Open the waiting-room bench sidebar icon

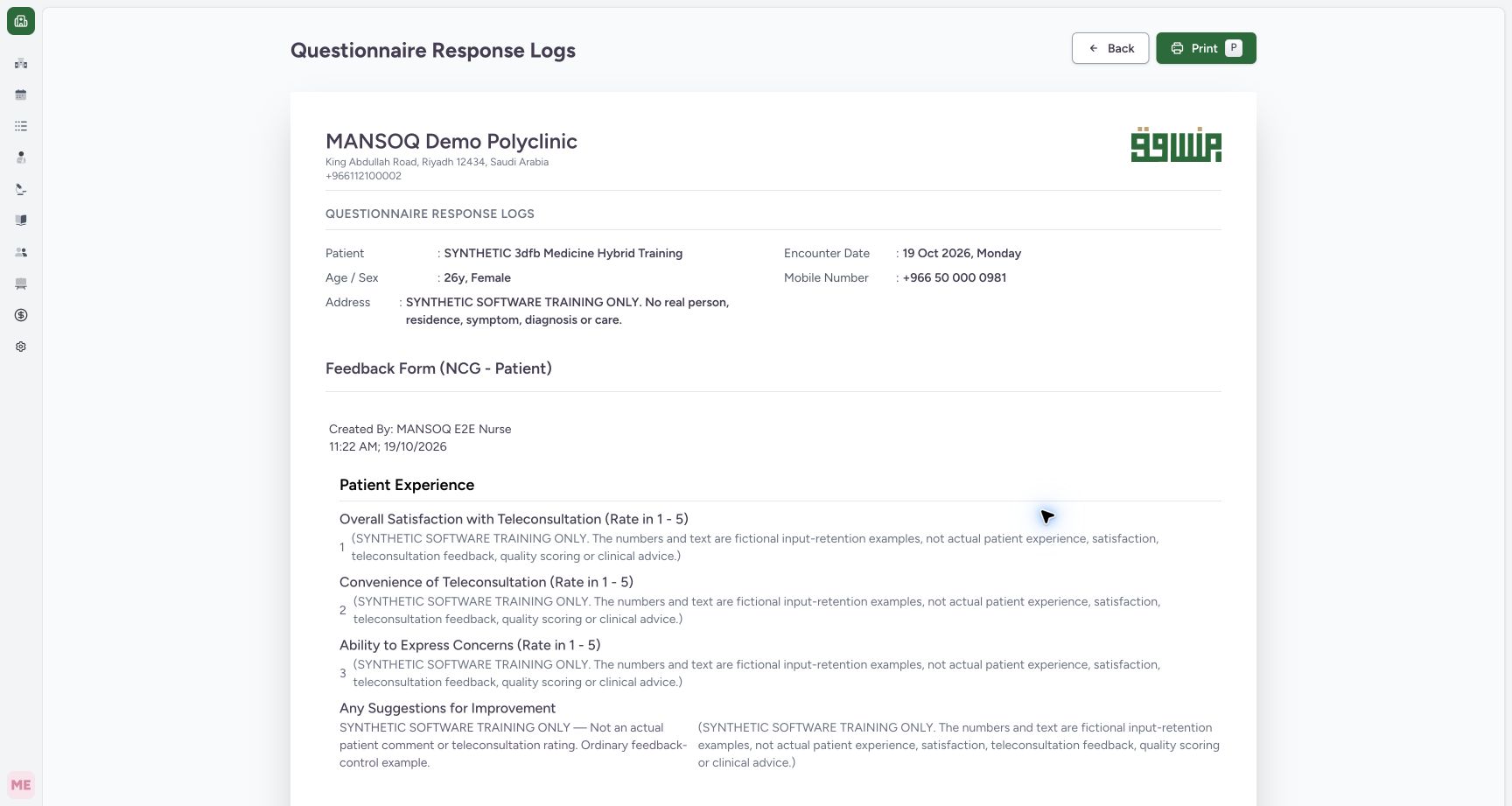pos(21,284)
